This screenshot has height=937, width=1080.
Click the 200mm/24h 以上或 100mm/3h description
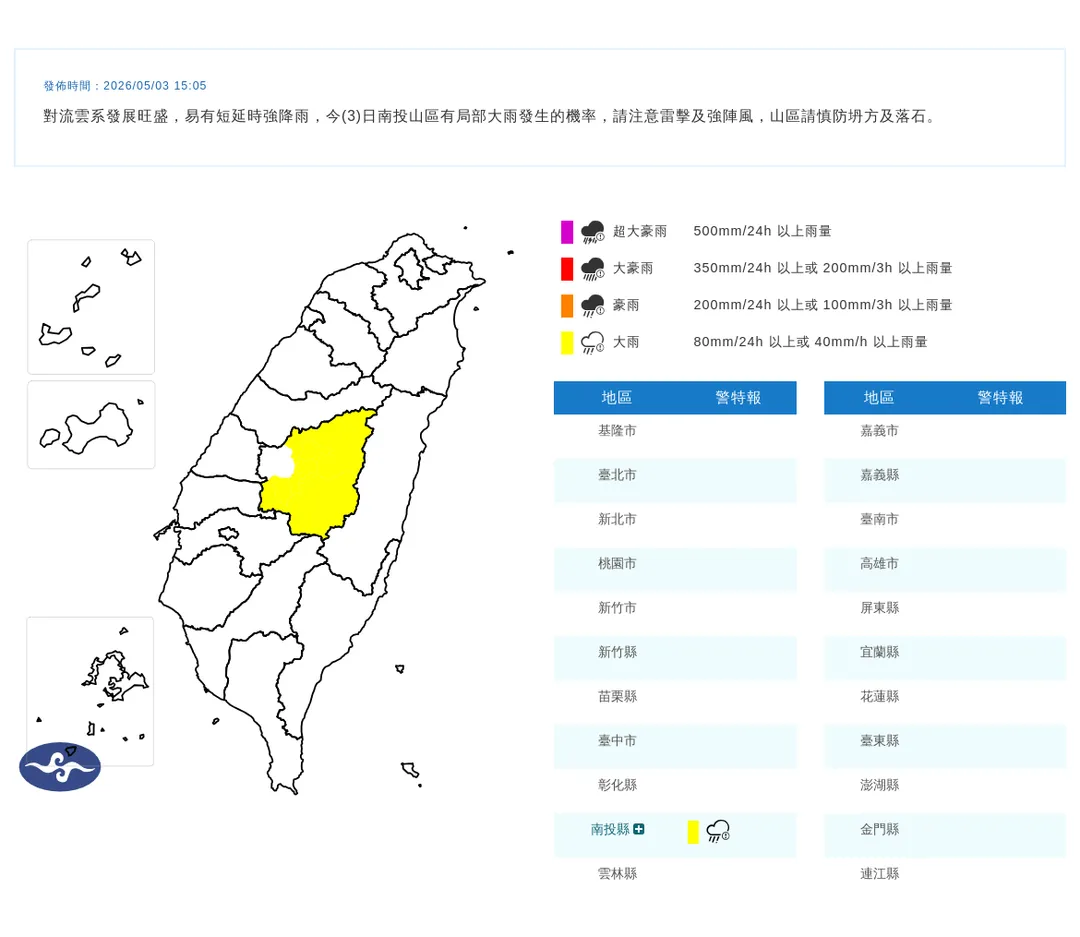(822, 305)
